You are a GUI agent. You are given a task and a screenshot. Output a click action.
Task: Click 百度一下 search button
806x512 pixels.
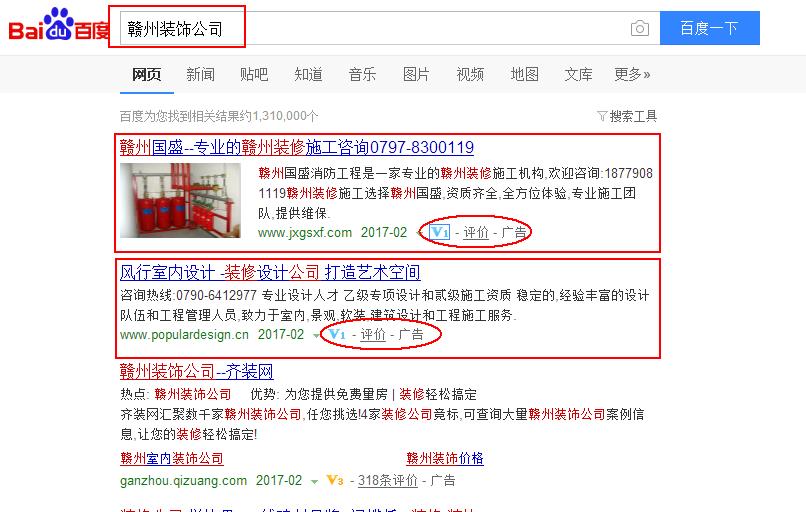coord(710,28)
